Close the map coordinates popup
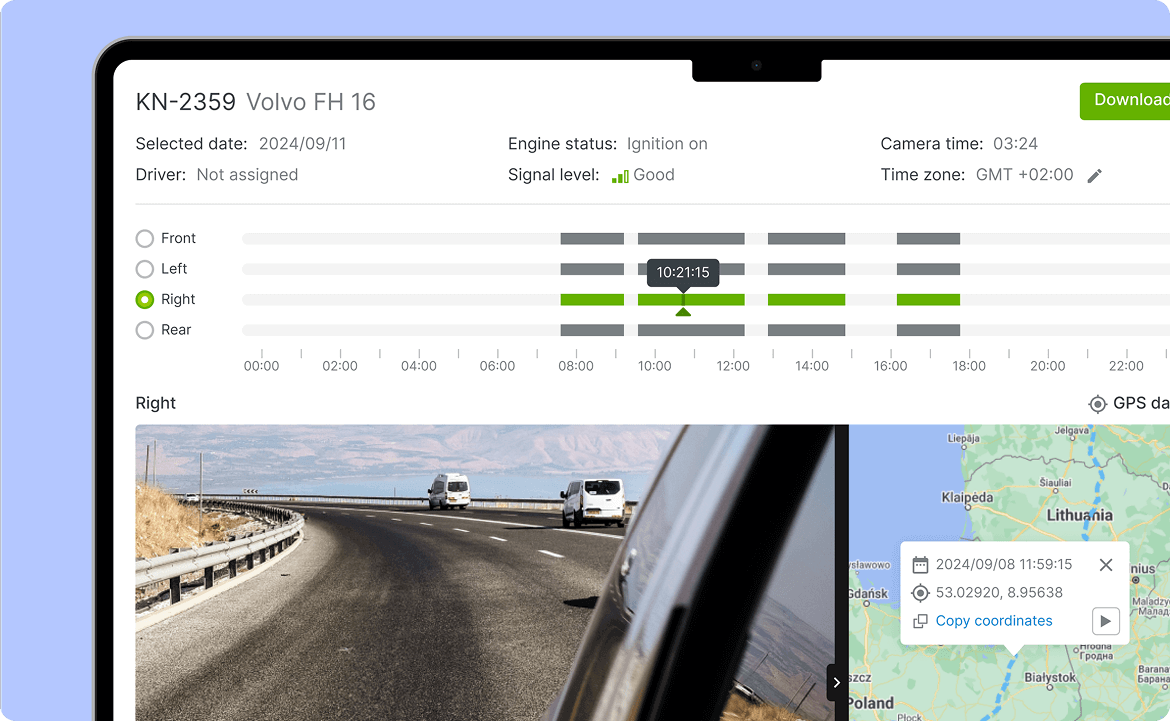Viewport: 1170px width, 721px height. [x=1106, y=565]
